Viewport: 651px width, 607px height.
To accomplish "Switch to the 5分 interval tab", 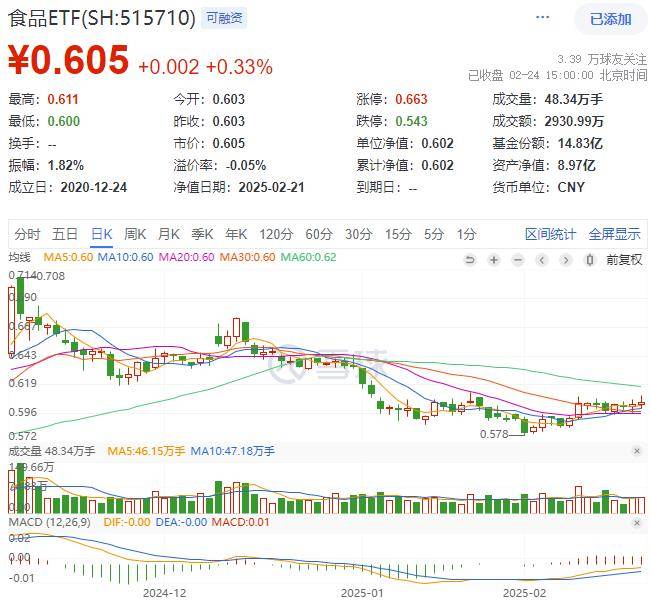I will click(x=434, y=234).
